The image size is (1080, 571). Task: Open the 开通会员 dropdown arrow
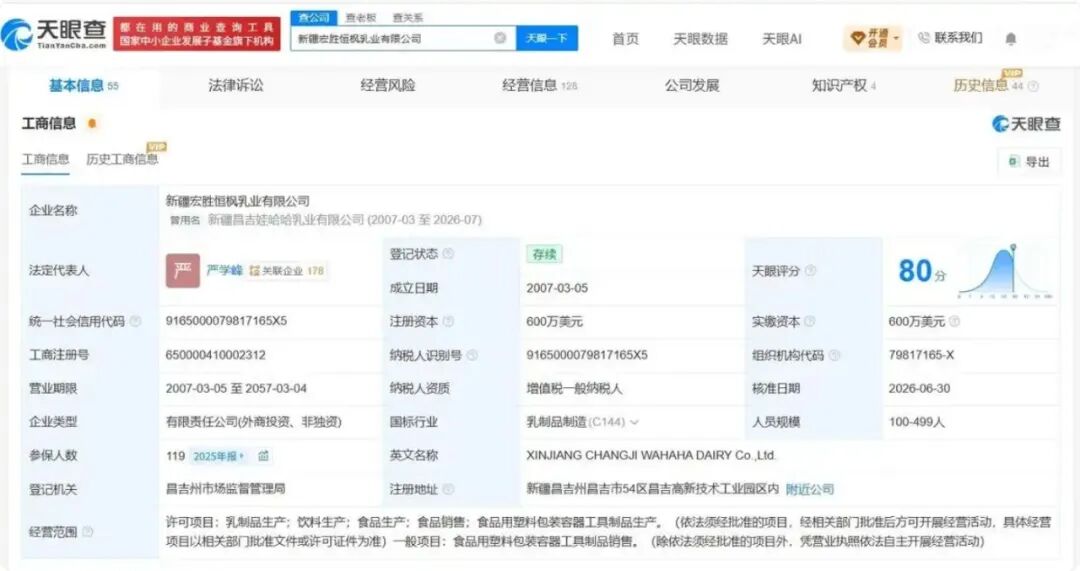pyautogui.click(x=896, y=37)
